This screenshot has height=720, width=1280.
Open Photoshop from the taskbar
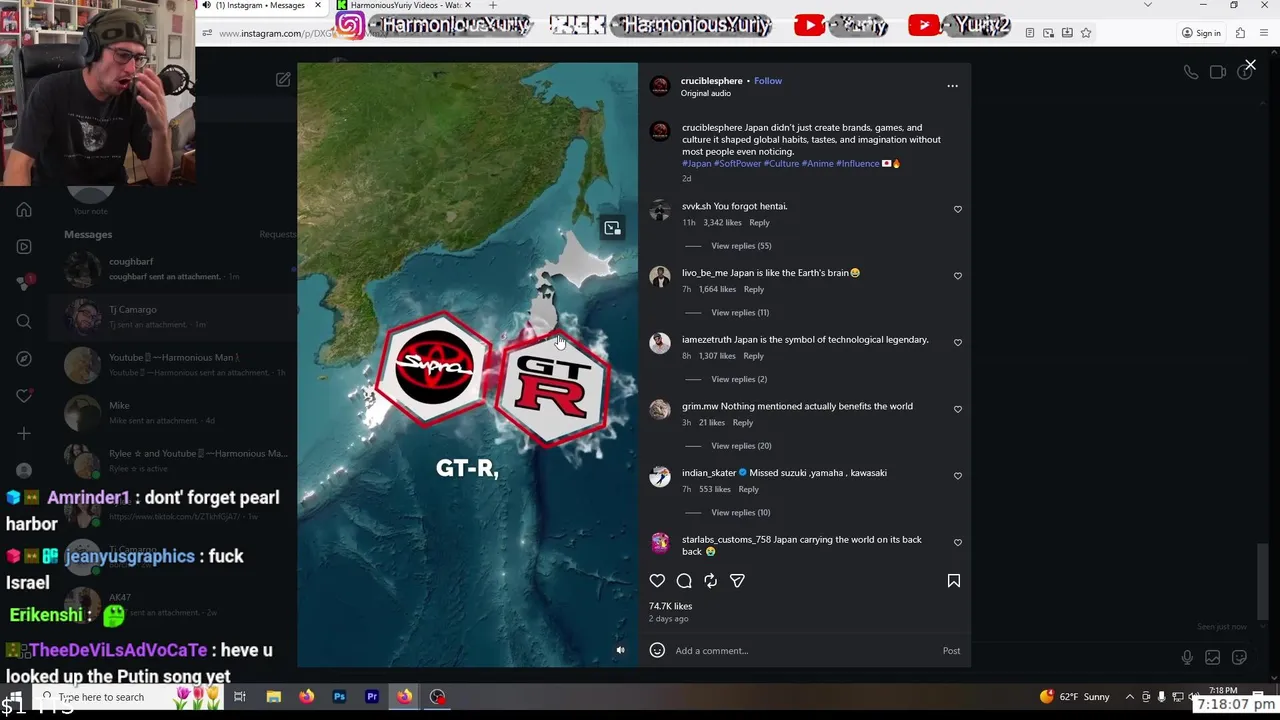[x=339, y=697]
